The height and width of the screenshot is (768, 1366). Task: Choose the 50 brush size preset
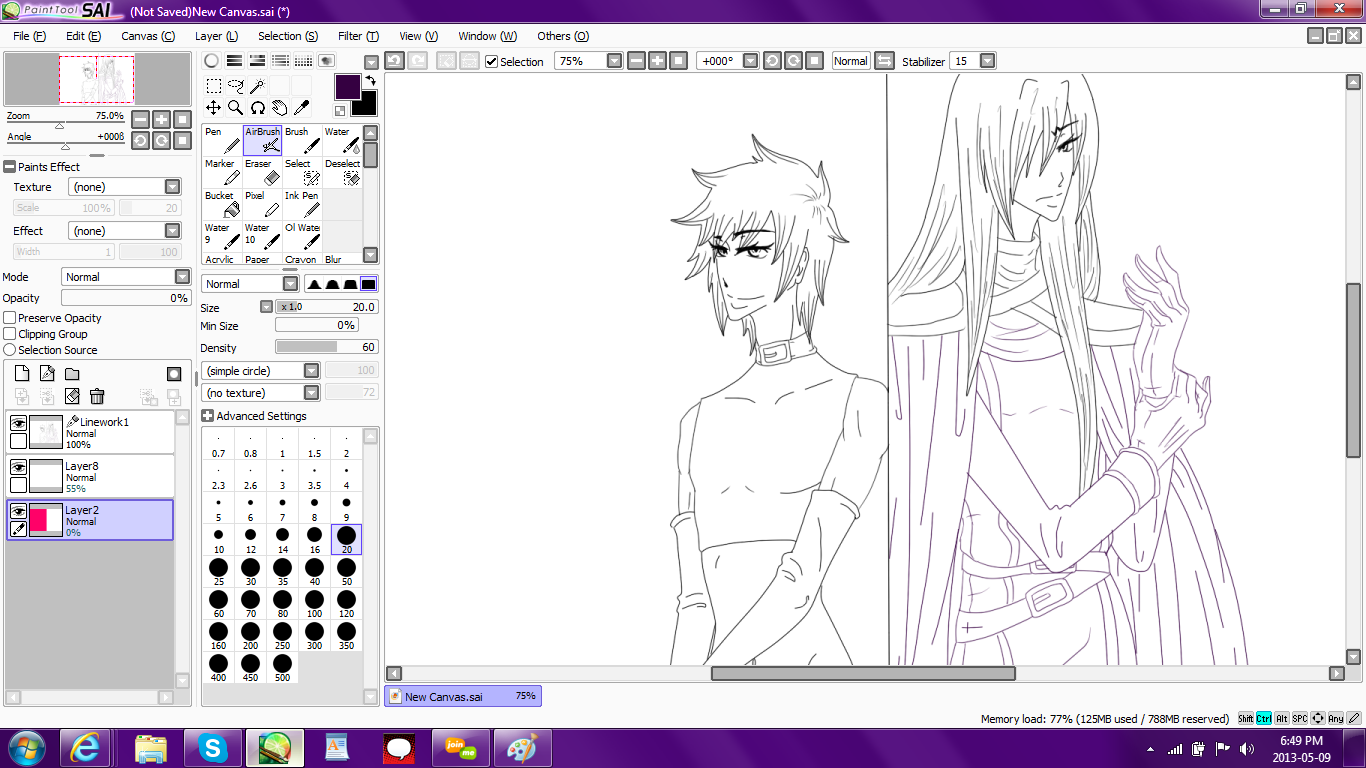(x=346, y=572)
